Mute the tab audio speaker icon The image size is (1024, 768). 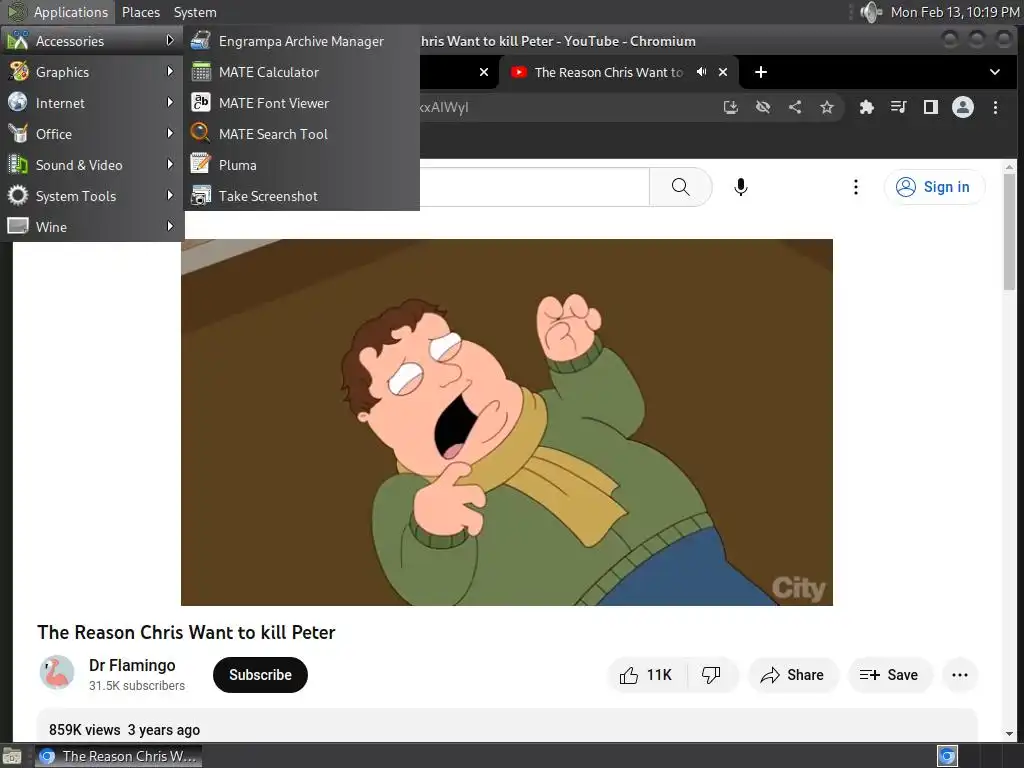pyautogui.click(x=701, y=72)
